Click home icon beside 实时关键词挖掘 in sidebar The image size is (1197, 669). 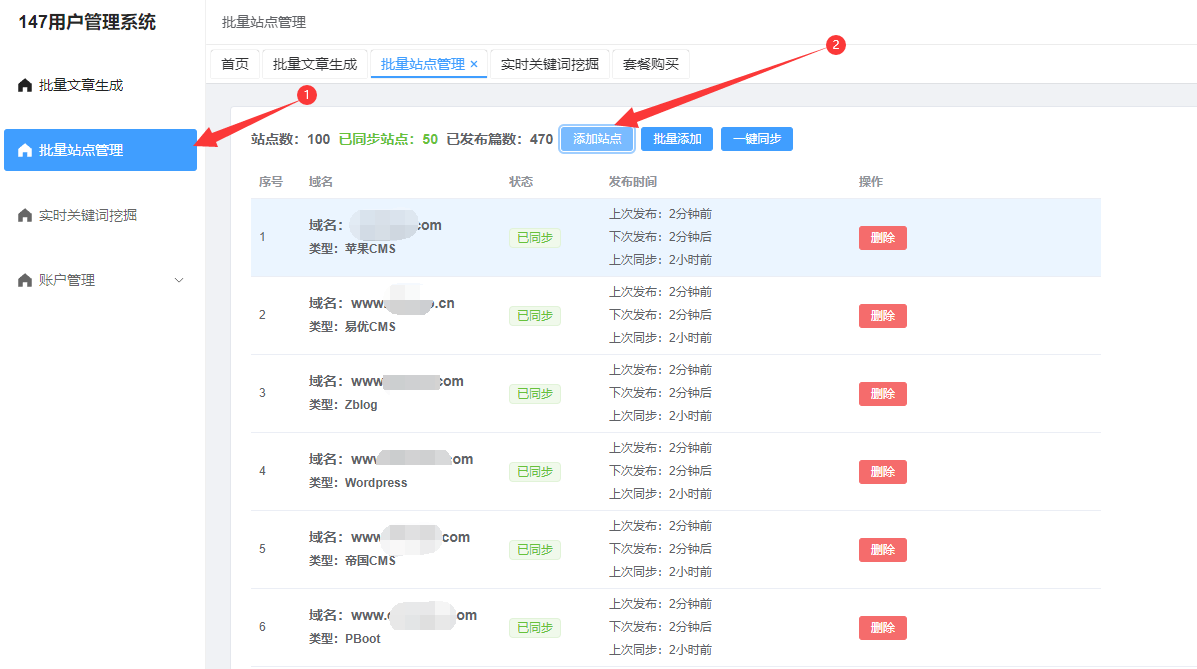pyautogui.click(x=24, y=215)
